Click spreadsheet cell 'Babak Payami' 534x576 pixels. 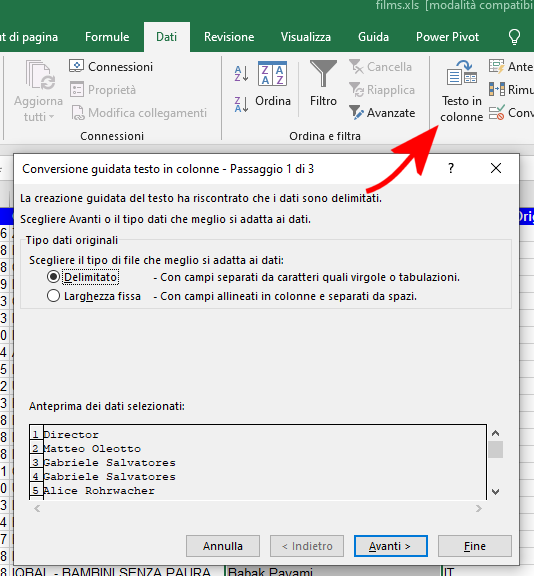pos(333,572)
